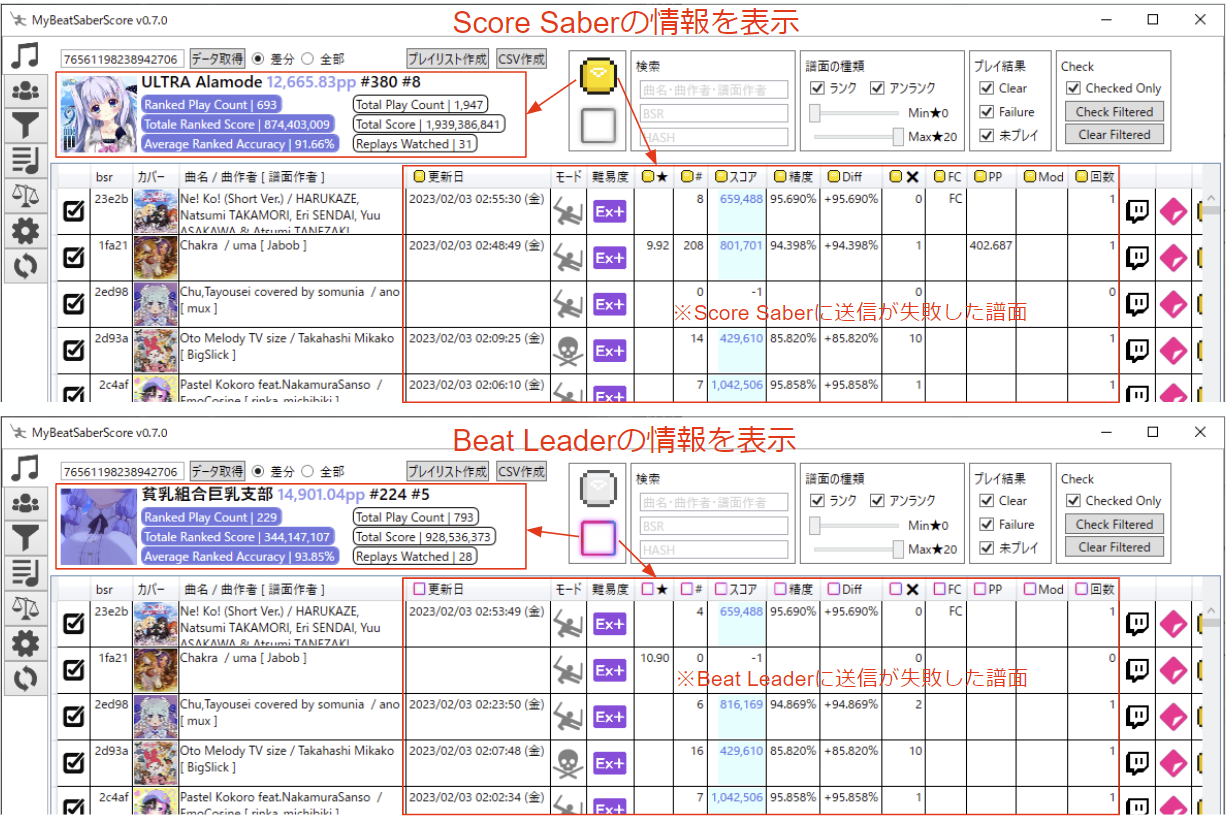Click pink tag icon for Chu,Tayousei in ULTRA Alamode window
This screenshot has height=819, width=1227.
pyautogui.click(x=1173, y=304)
